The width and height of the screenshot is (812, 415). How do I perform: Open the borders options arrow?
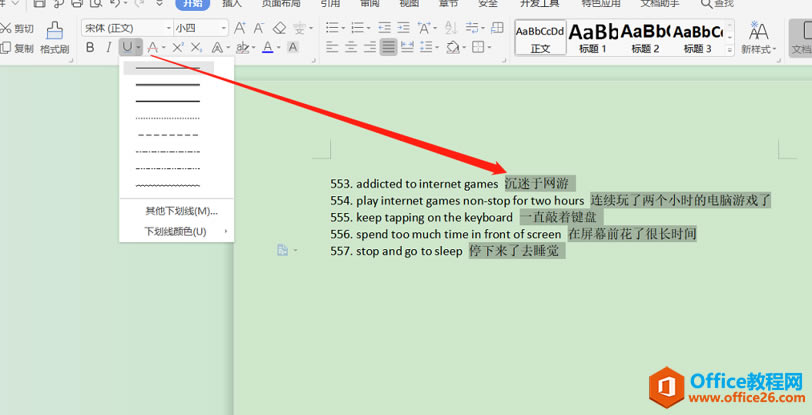coord(489,48)
